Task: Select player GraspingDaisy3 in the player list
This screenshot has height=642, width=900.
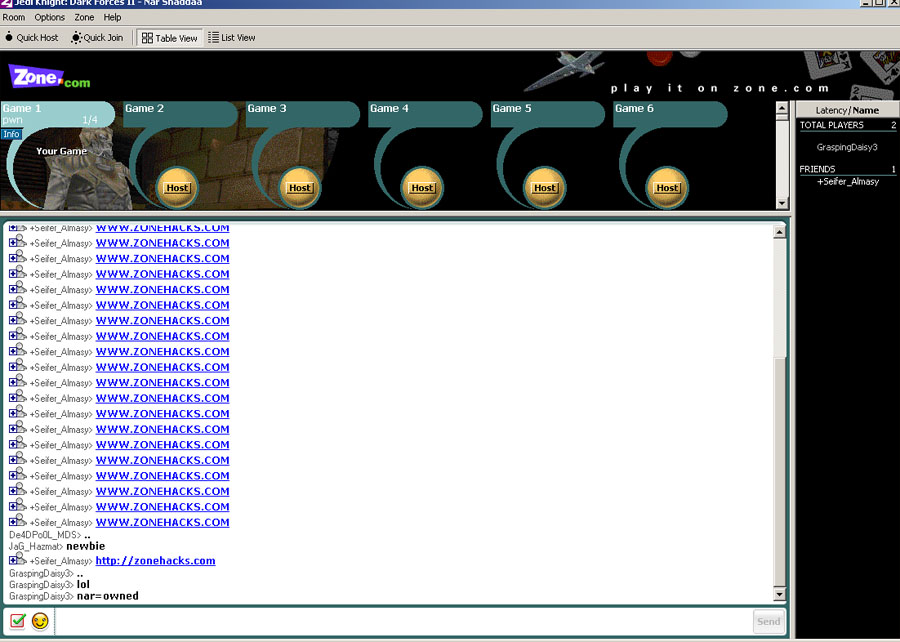Action: pos(847,147)
